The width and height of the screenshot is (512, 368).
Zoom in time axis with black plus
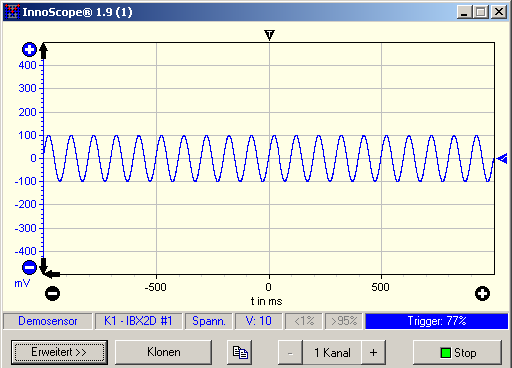(x=482, y=294)
